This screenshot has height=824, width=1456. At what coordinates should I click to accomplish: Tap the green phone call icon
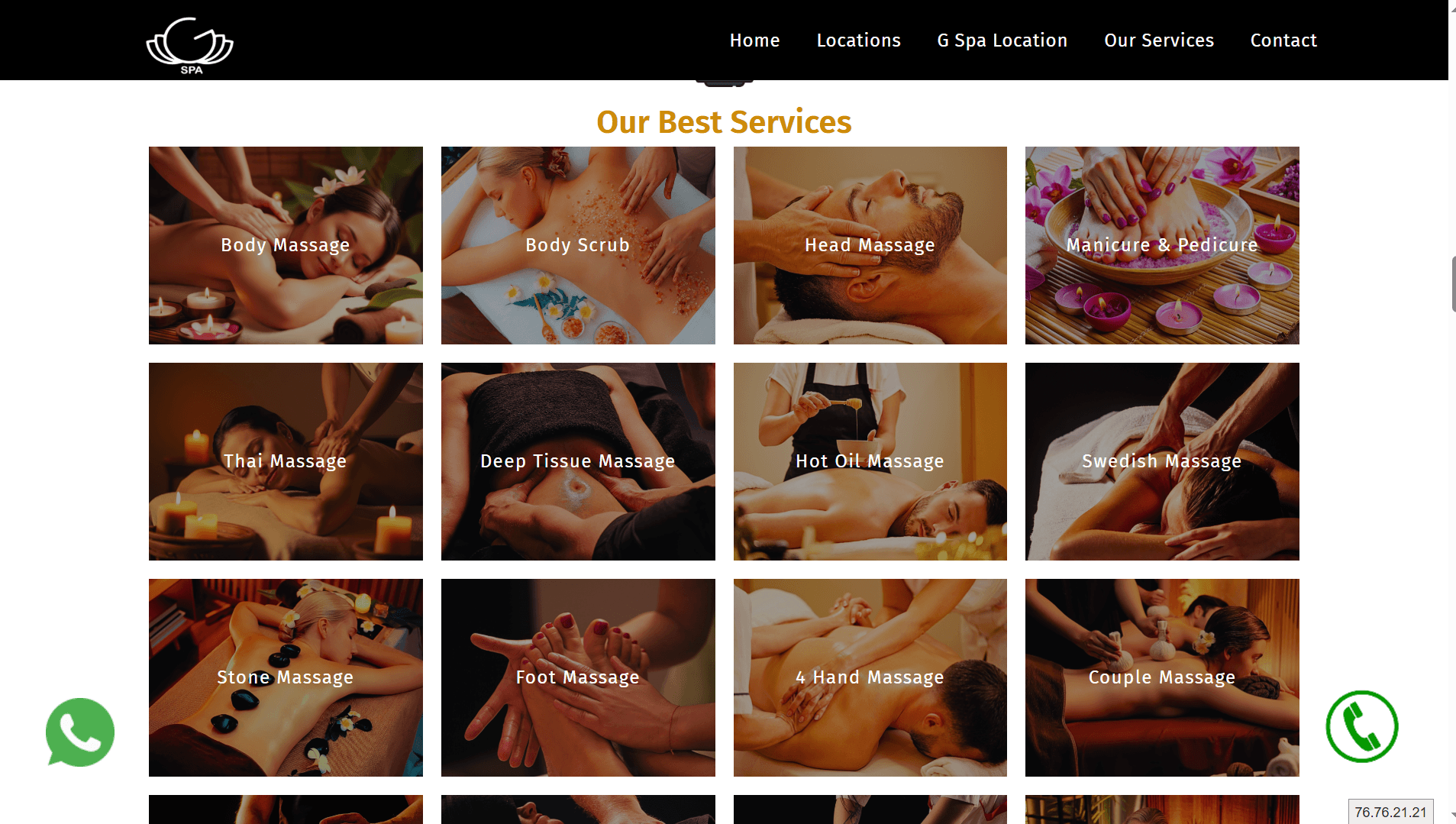(x=1362, y=726)
